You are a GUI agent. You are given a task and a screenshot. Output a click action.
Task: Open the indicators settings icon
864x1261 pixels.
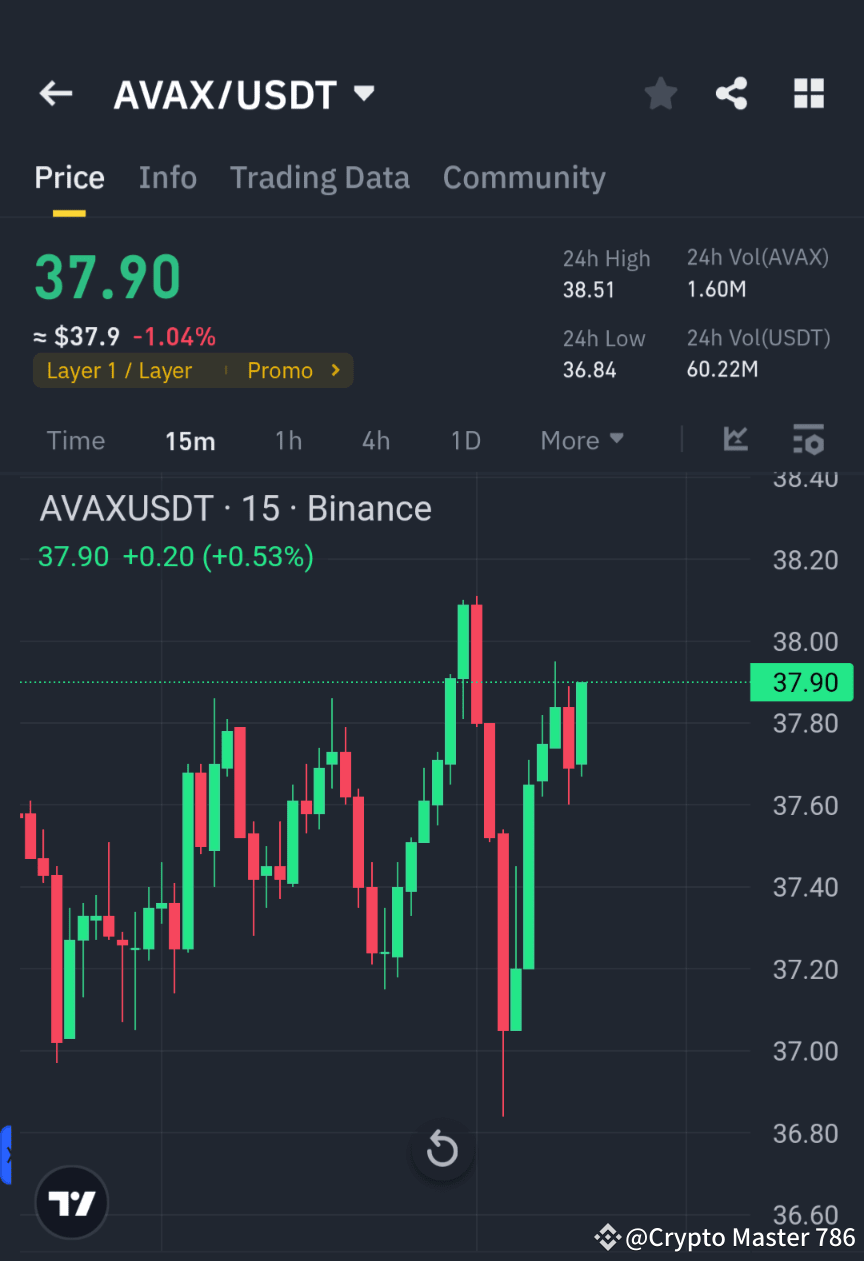(808, 440)
